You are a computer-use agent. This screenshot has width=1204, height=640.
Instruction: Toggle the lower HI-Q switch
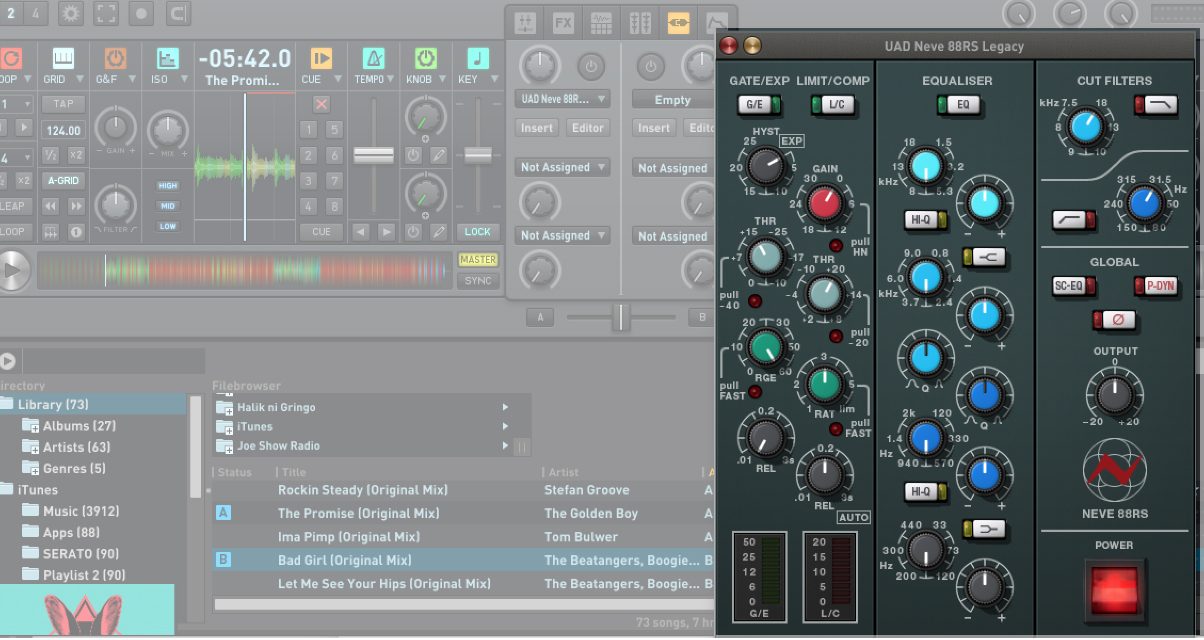tap(924, 491)
